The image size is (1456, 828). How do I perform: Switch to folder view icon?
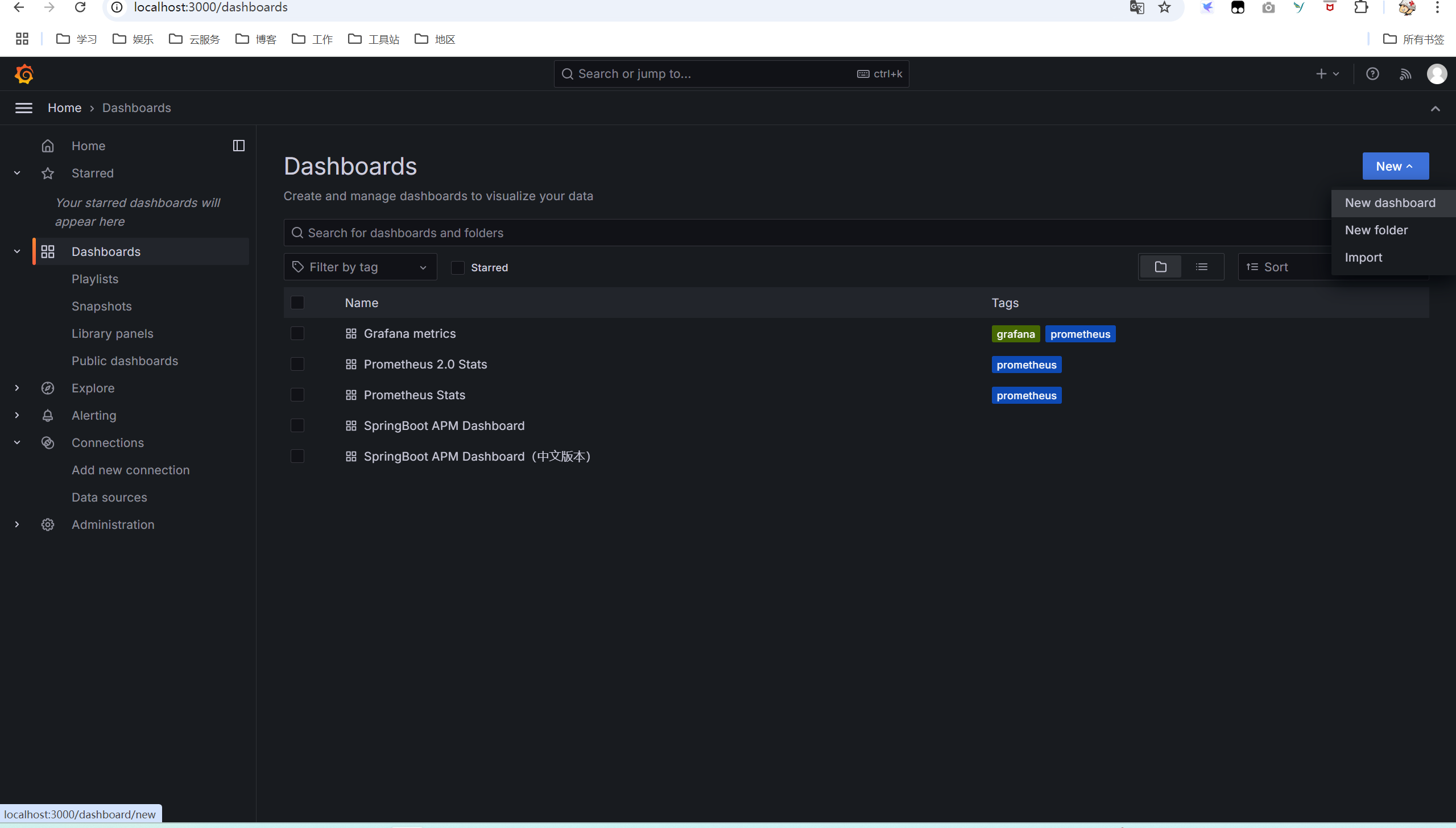(1161, 267)
